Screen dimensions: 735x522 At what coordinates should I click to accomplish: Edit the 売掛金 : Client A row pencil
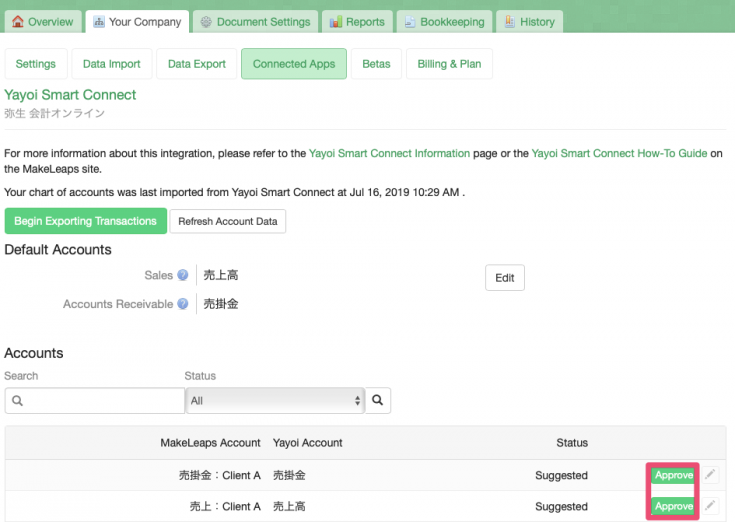(711, 475)
